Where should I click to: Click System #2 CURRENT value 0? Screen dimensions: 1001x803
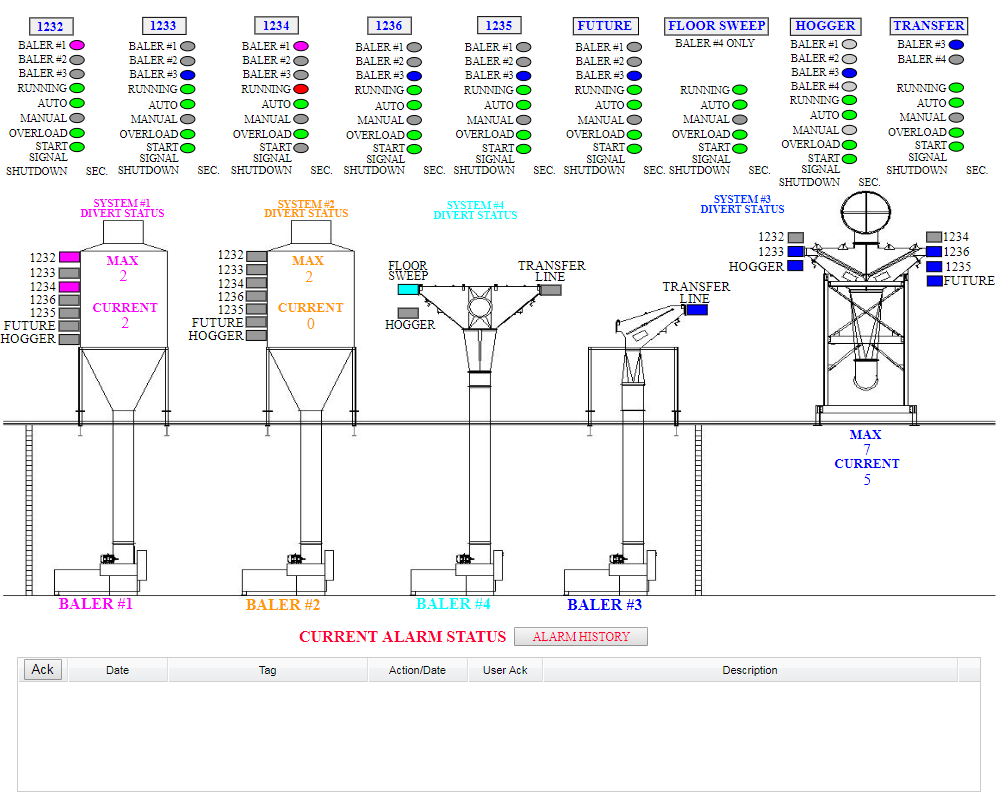[x=310, y=324]
